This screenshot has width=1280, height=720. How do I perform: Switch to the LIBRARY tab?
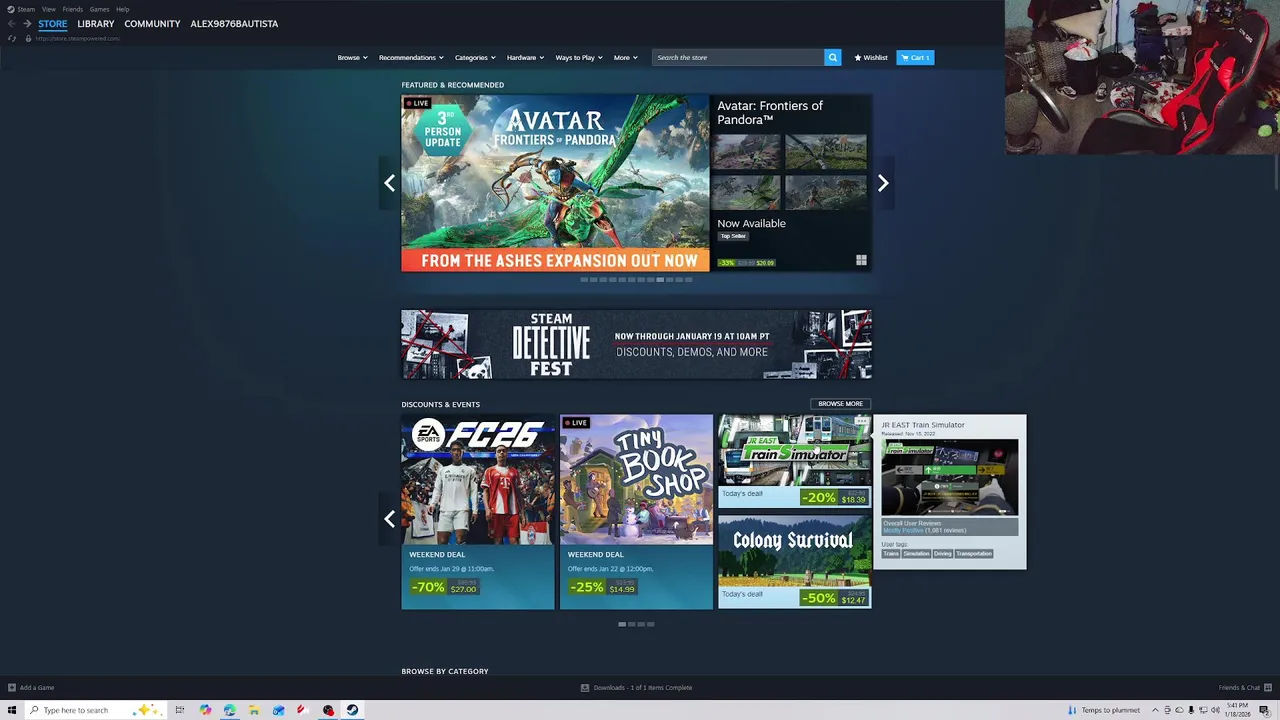point(96,23)
